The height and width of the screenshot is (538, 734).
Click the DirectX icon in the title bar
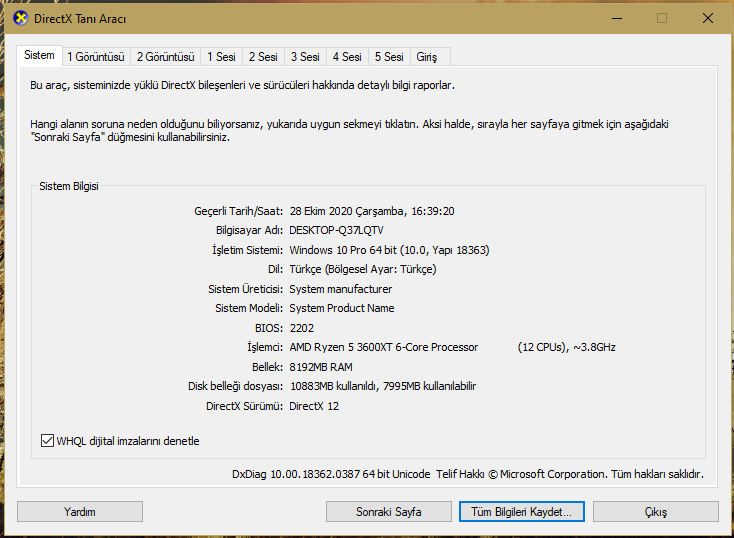point(20,18)
